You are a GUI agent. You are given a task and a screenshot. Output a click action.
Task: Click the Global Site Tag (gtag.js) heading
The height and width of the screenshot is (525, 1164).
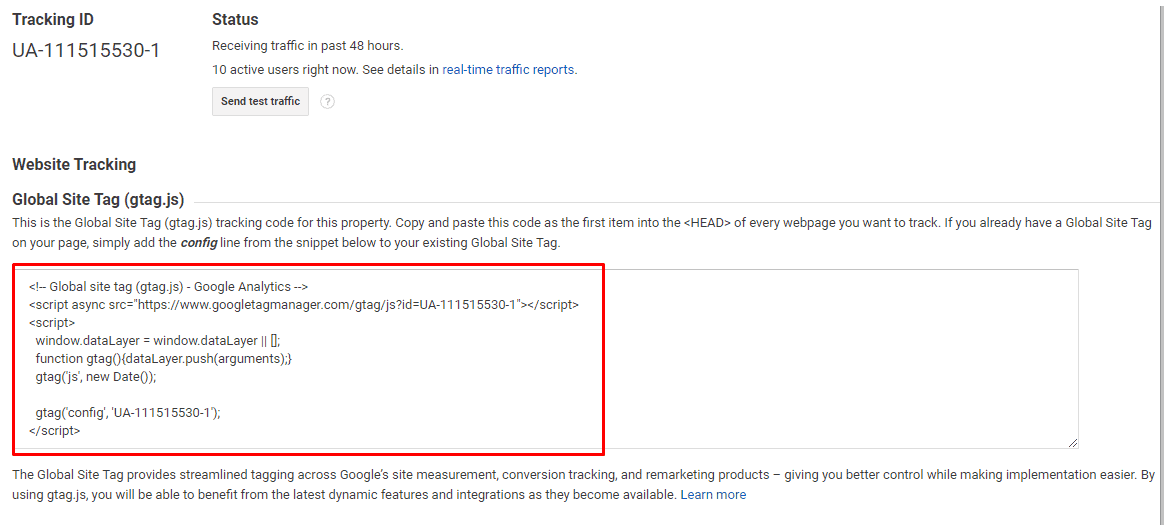pos(98,199)
